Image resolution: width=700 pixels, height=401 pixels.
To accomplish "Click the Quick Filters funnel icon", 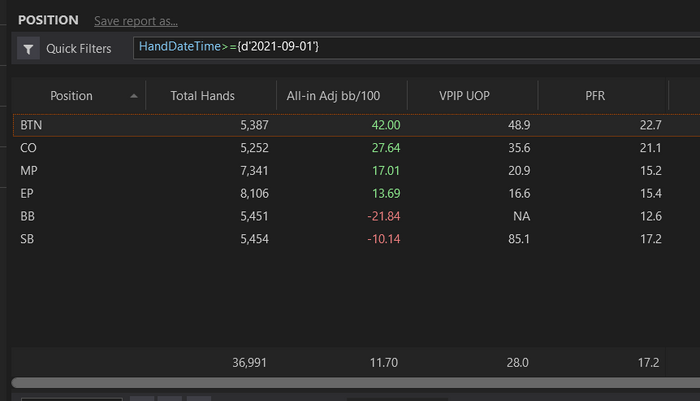I will (x=28, y=49).
